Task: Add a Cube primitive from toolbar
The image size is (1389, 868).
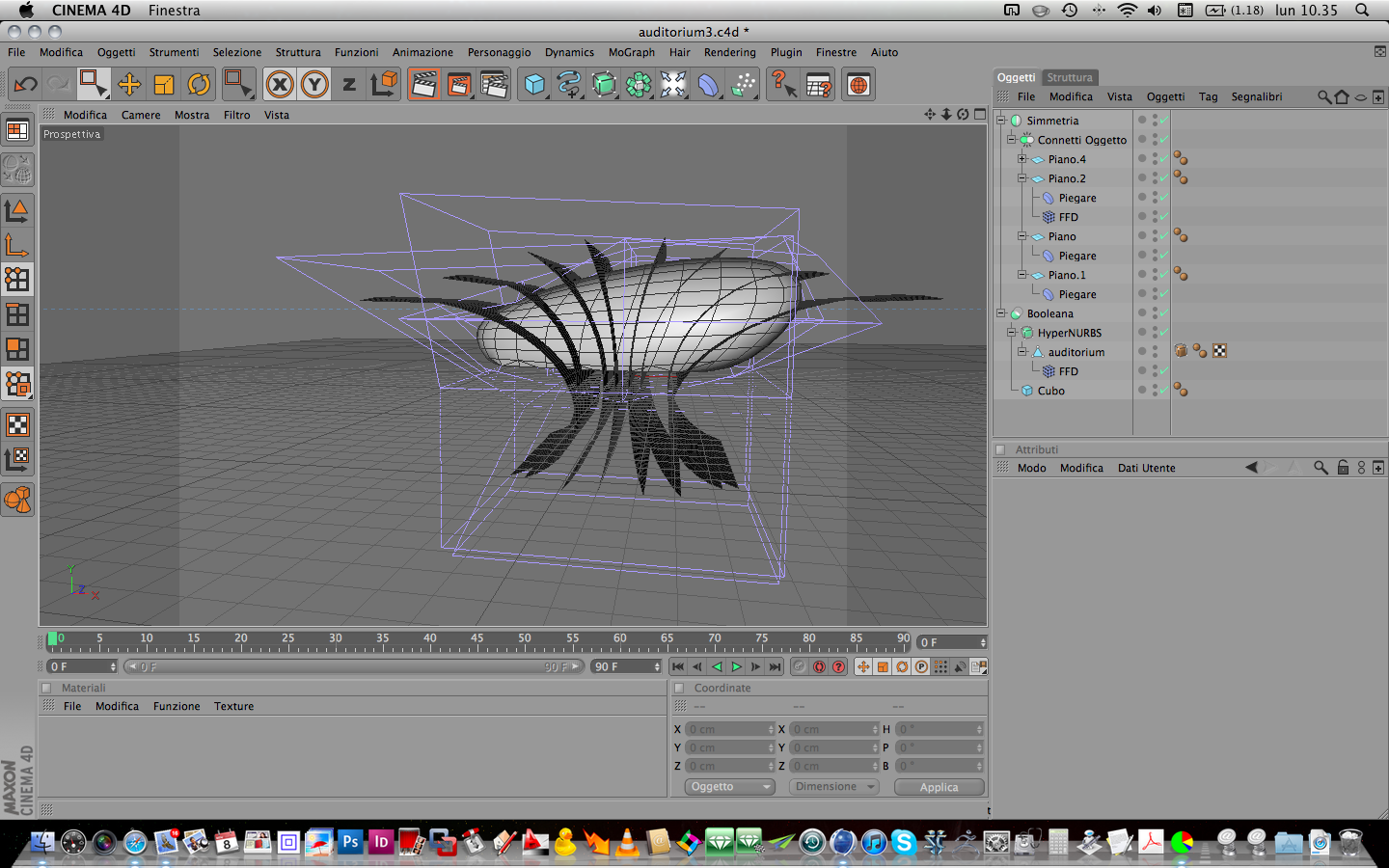Action: coord(533,85)
